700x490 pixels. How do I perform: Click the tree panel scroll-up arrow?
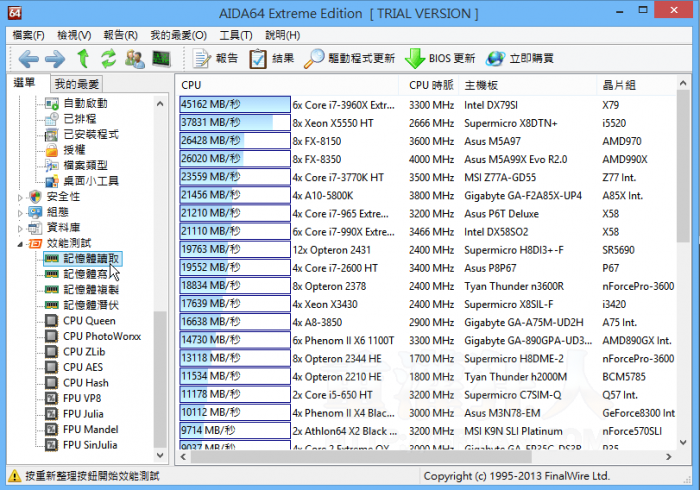160,104
